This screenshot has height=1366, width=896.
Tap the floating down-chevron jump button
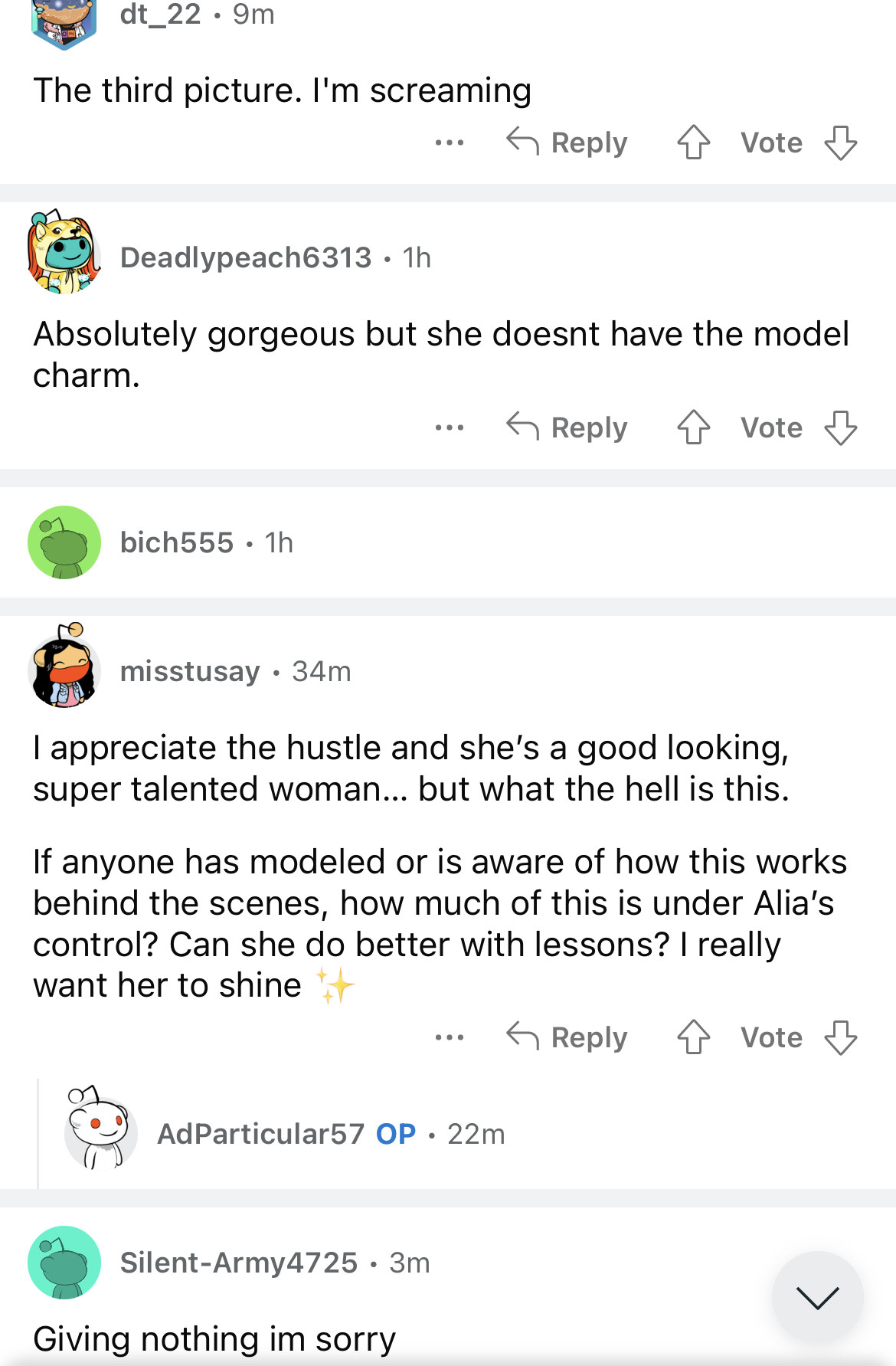pyautogui.click(x=817, y=1296)
